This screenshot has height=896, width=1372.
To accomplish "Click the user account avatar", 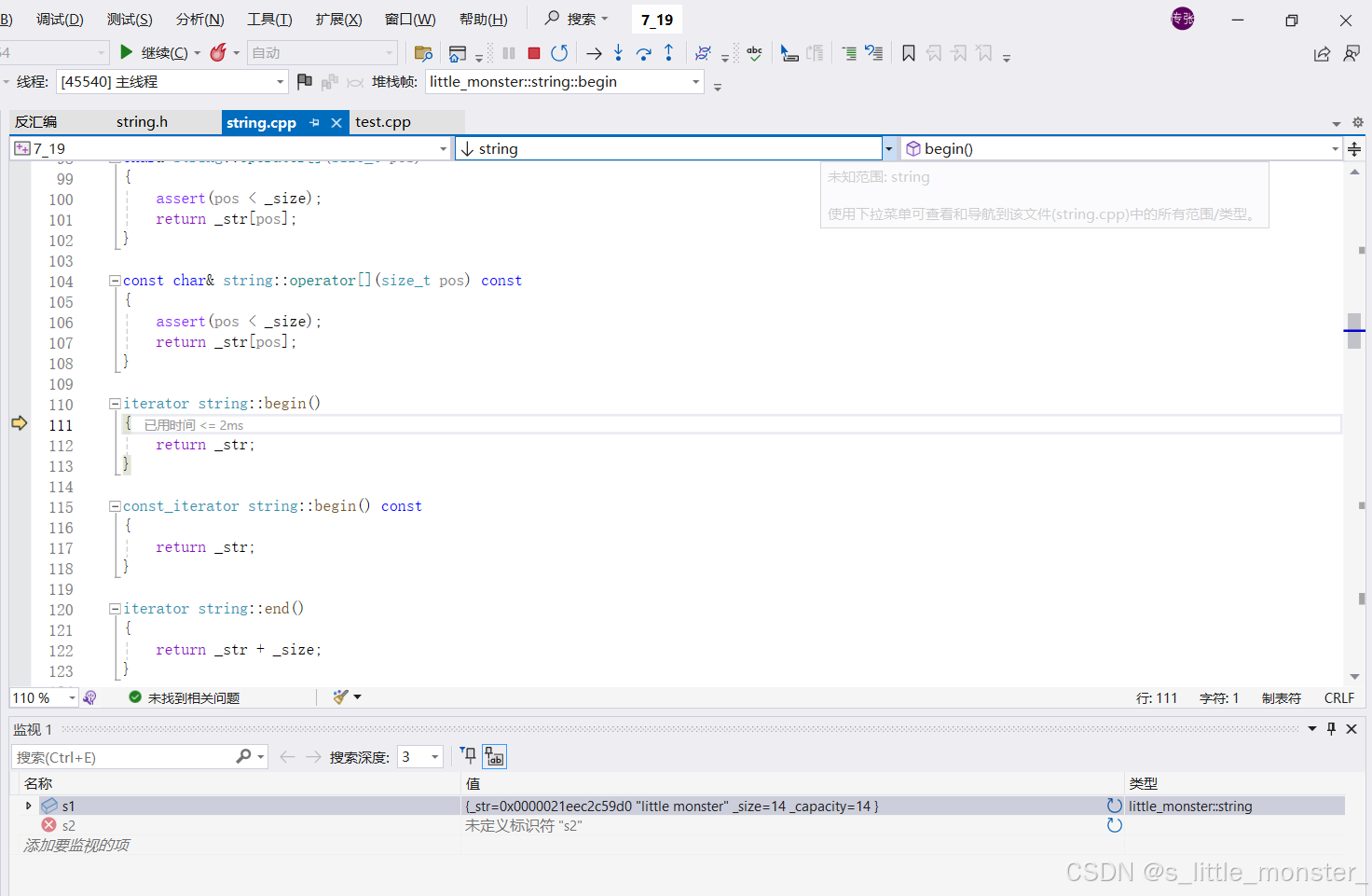I will (x=1183, y=19).
